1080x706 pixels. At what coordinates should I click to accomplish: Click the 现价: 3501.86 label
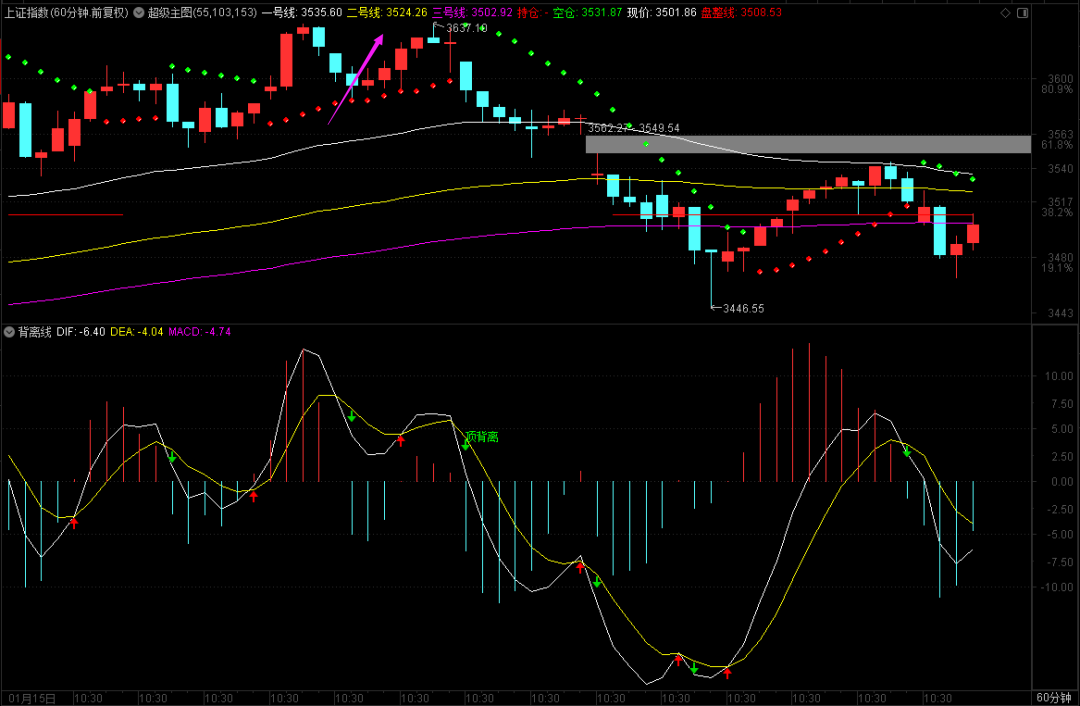661,12
